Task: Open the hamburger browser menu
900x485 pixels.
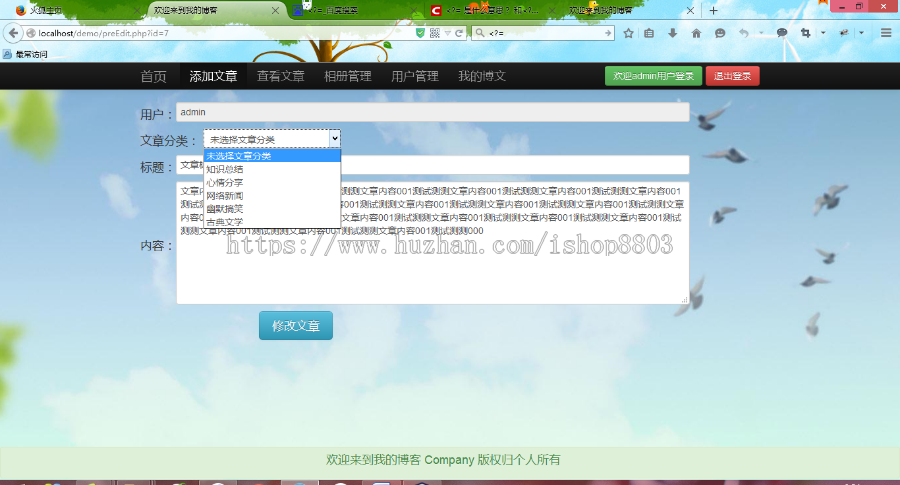Action: [x=886, y=33]
